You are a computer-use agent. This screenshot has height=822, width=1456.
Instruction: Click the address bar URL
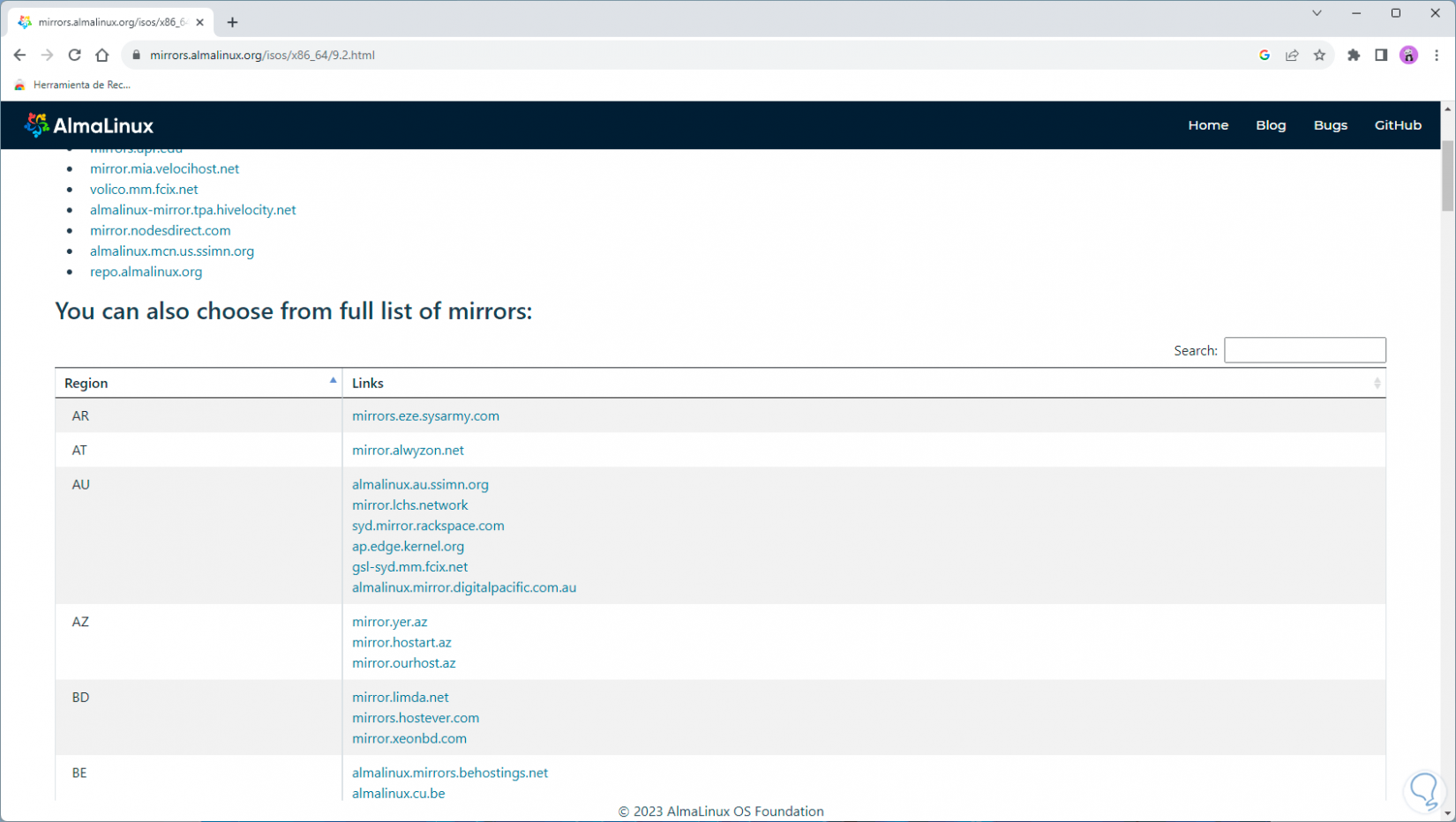[x=262, y=55]
